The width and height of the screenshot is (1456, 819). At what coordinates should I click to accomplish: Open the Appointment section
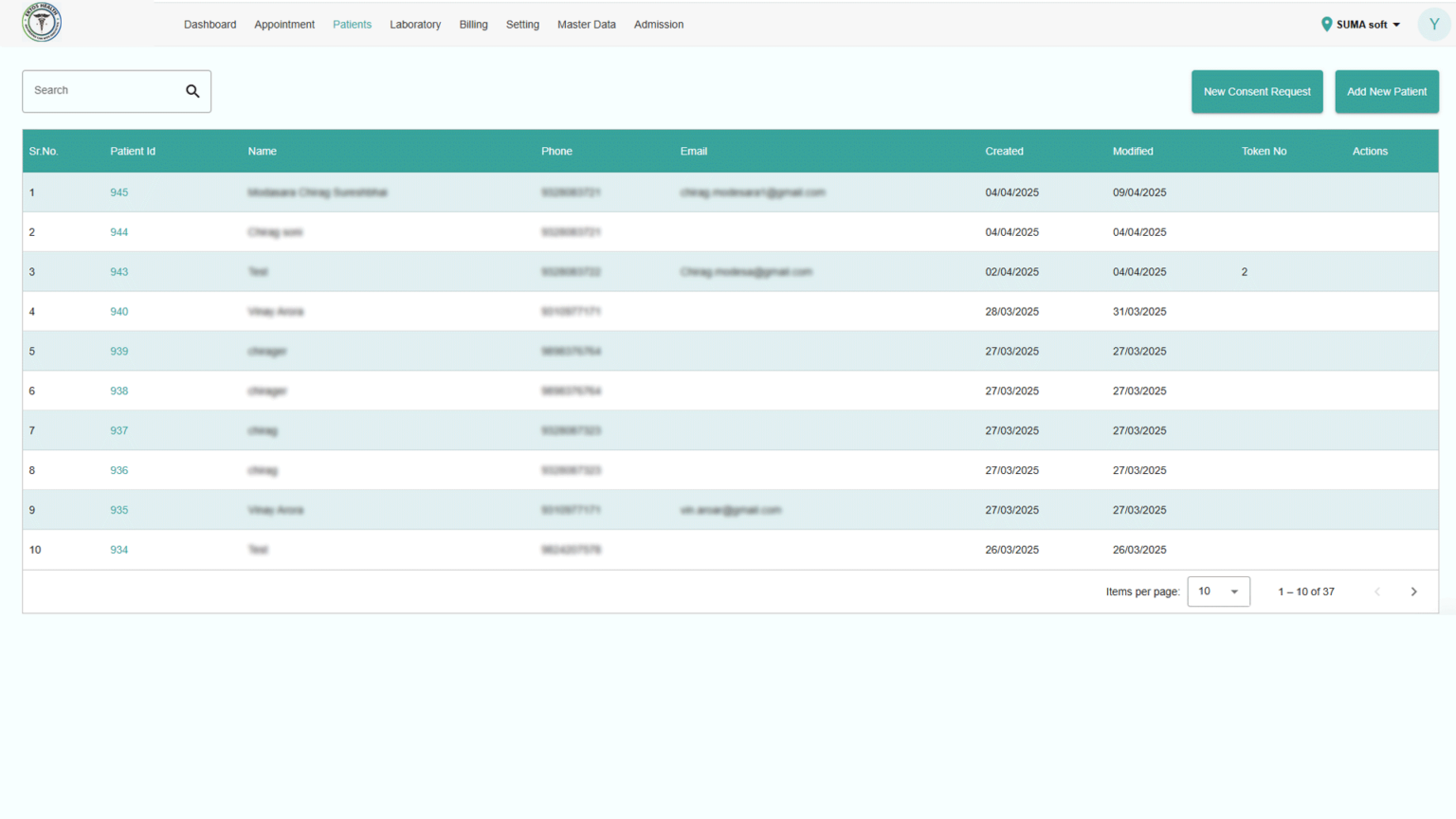[284, 24]
